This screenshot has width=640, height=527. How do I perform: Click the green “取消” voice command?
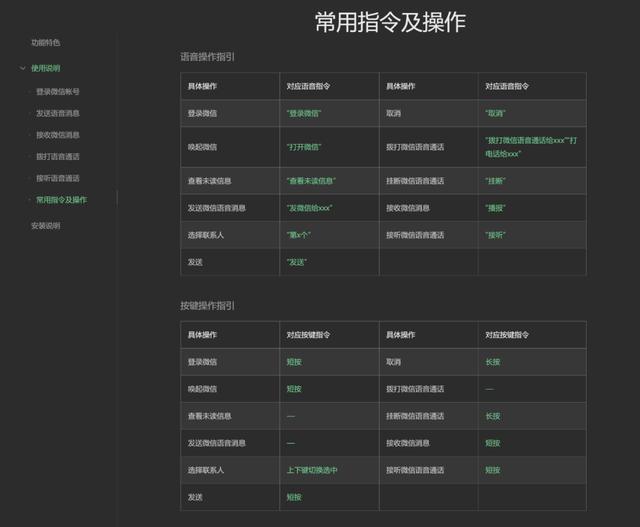[495, 113]
